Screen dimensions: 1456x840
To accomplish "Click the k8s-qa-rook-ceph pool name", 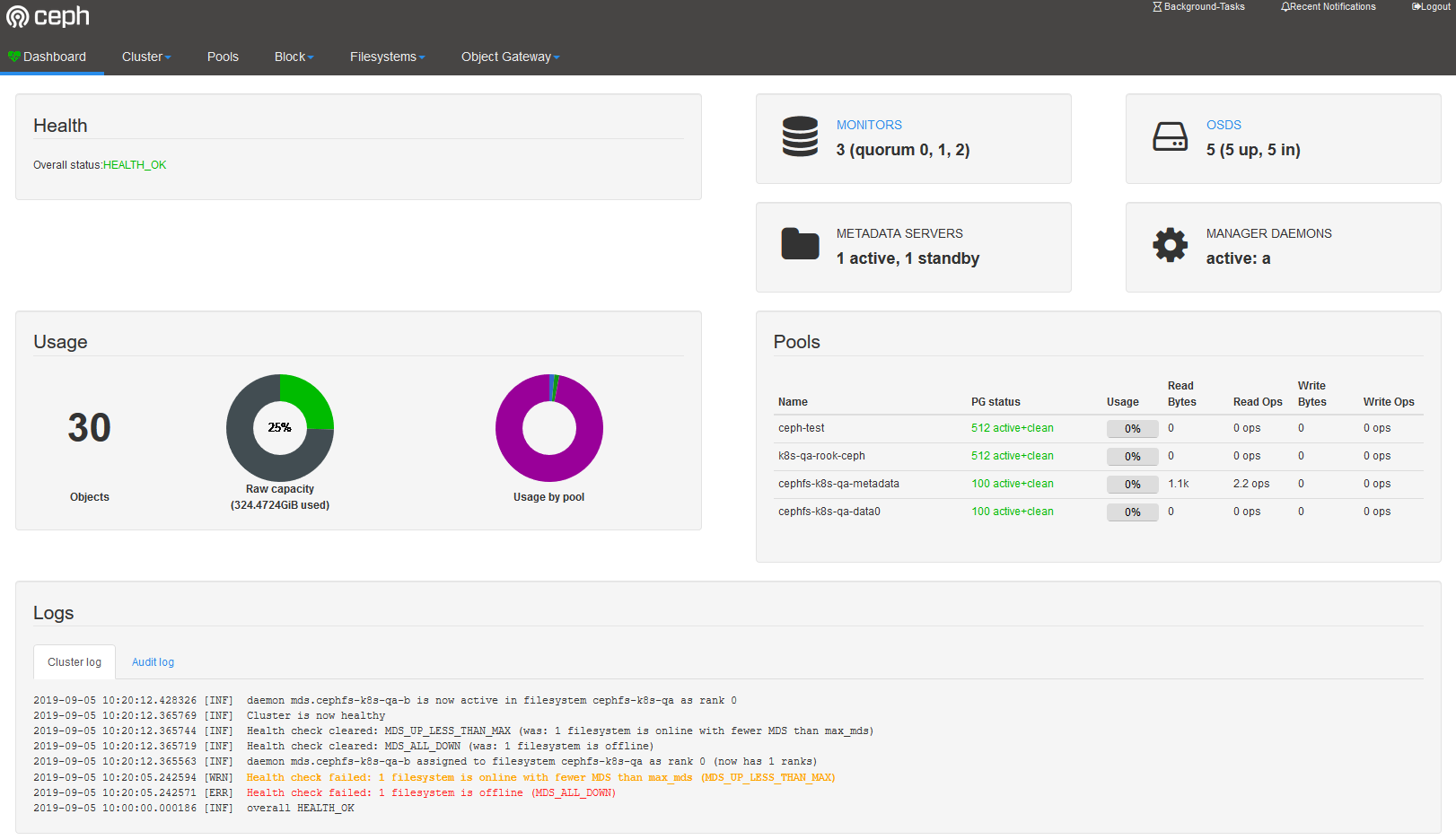I will pyautogui.click(x=821, y=456).
